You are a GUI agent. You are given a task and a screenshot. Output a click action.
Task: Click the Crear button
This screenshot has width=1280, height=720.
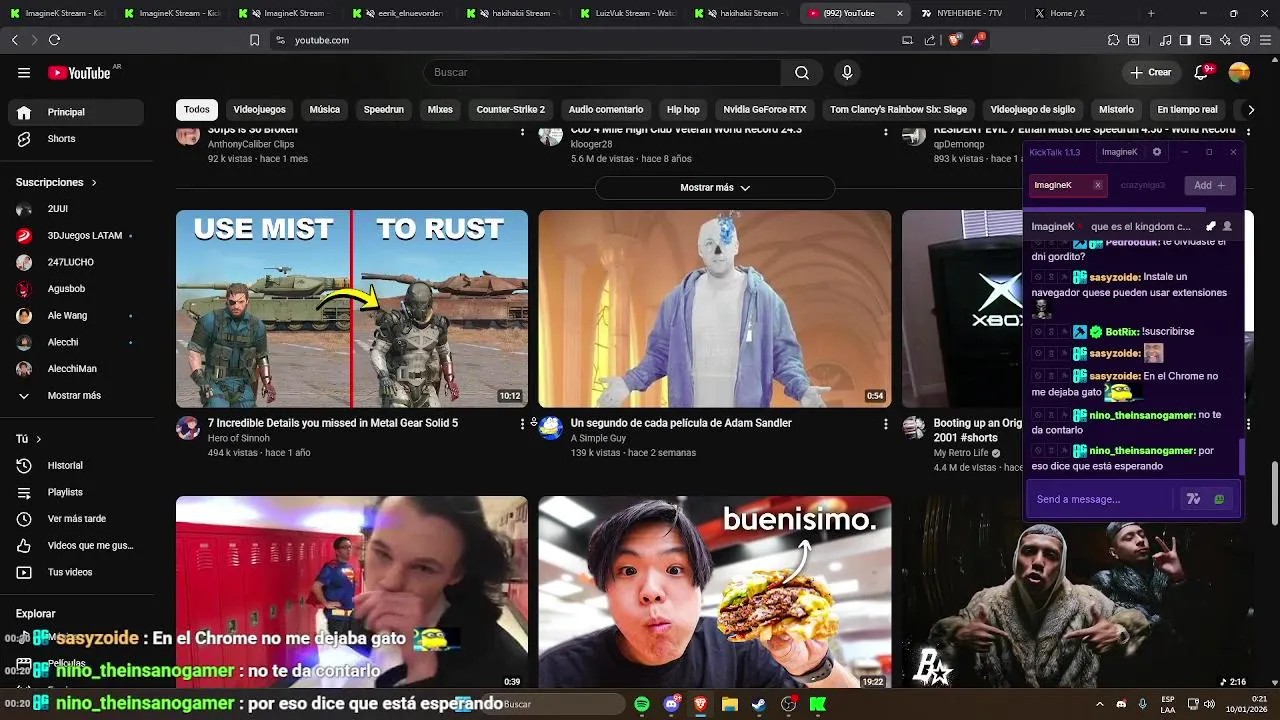click(1151, 72)
